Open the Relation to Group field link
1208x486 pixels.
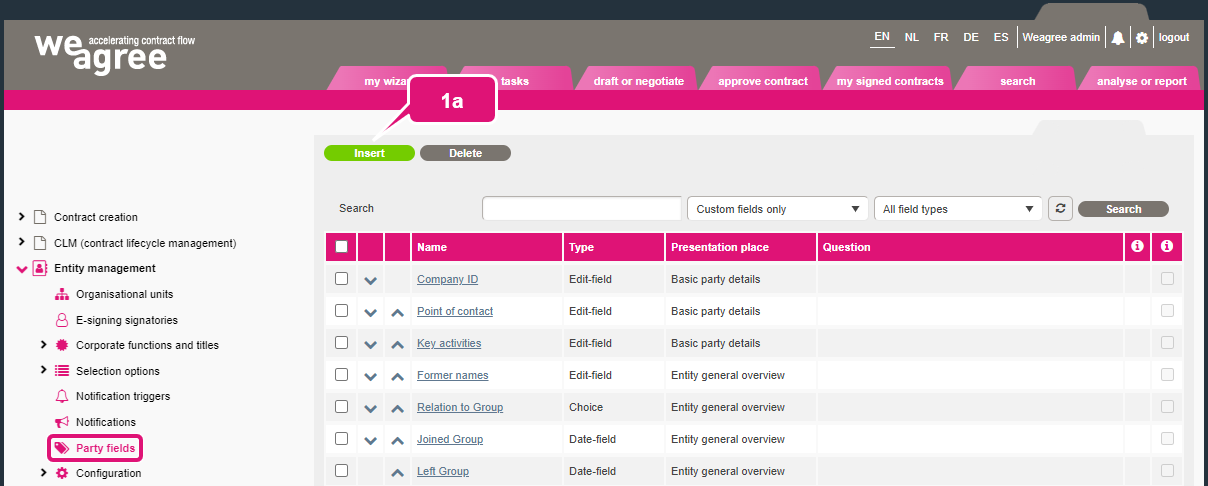click(460, 407)
